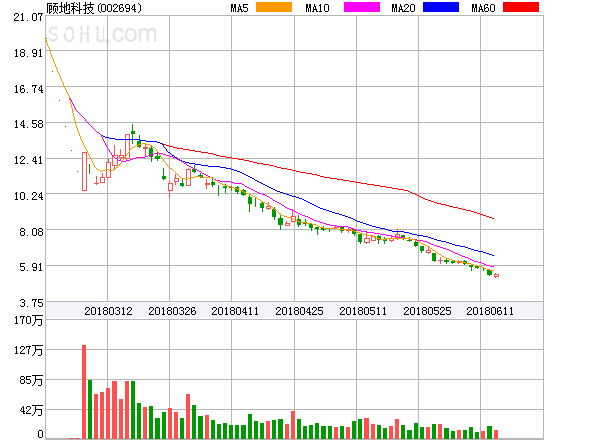The width and height of the screenshot is (600, 440).
Task: Click the 5.91 price axis label
Action: [x=31, y=267]
